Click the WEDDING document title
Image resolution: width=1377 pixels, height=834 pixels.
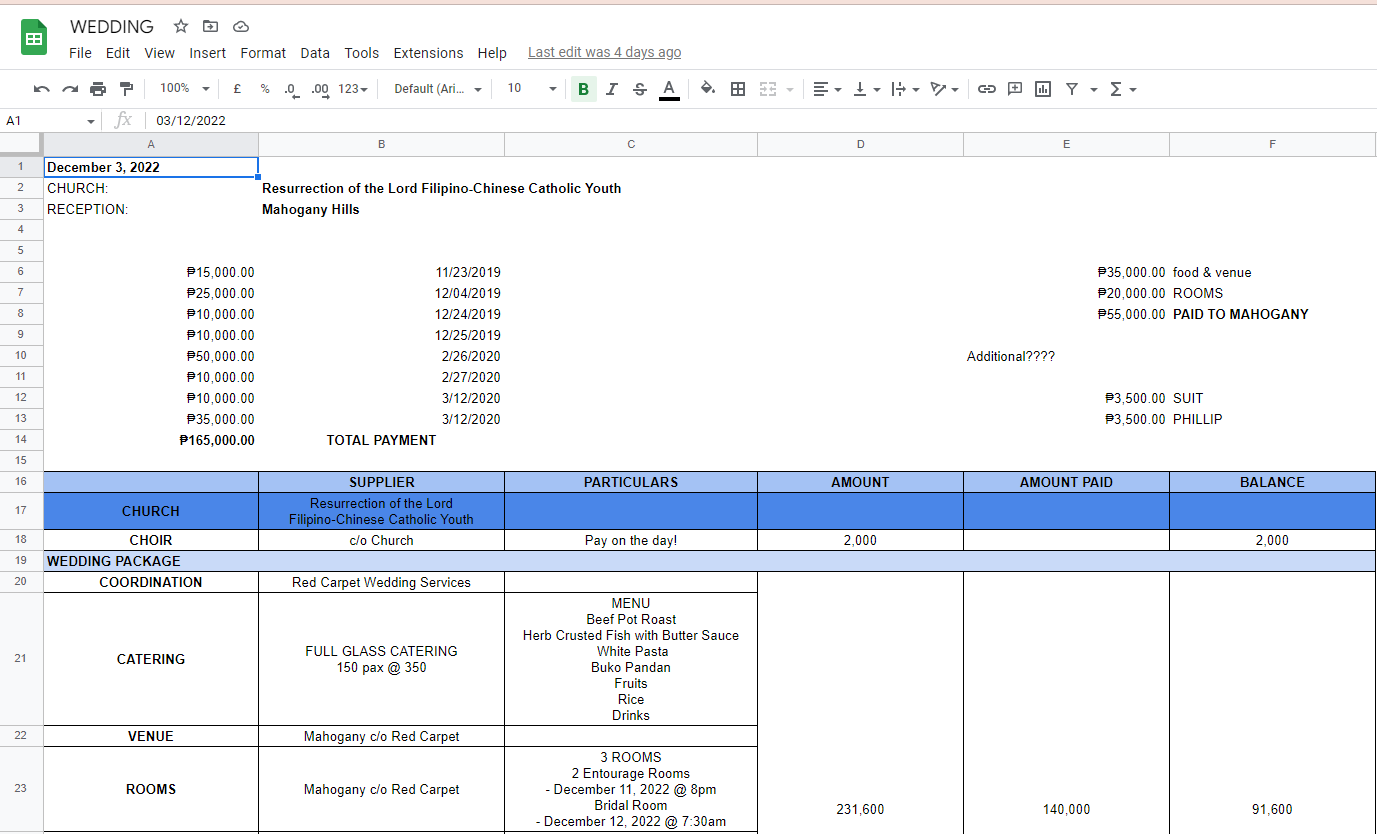(x=112, y=26)
